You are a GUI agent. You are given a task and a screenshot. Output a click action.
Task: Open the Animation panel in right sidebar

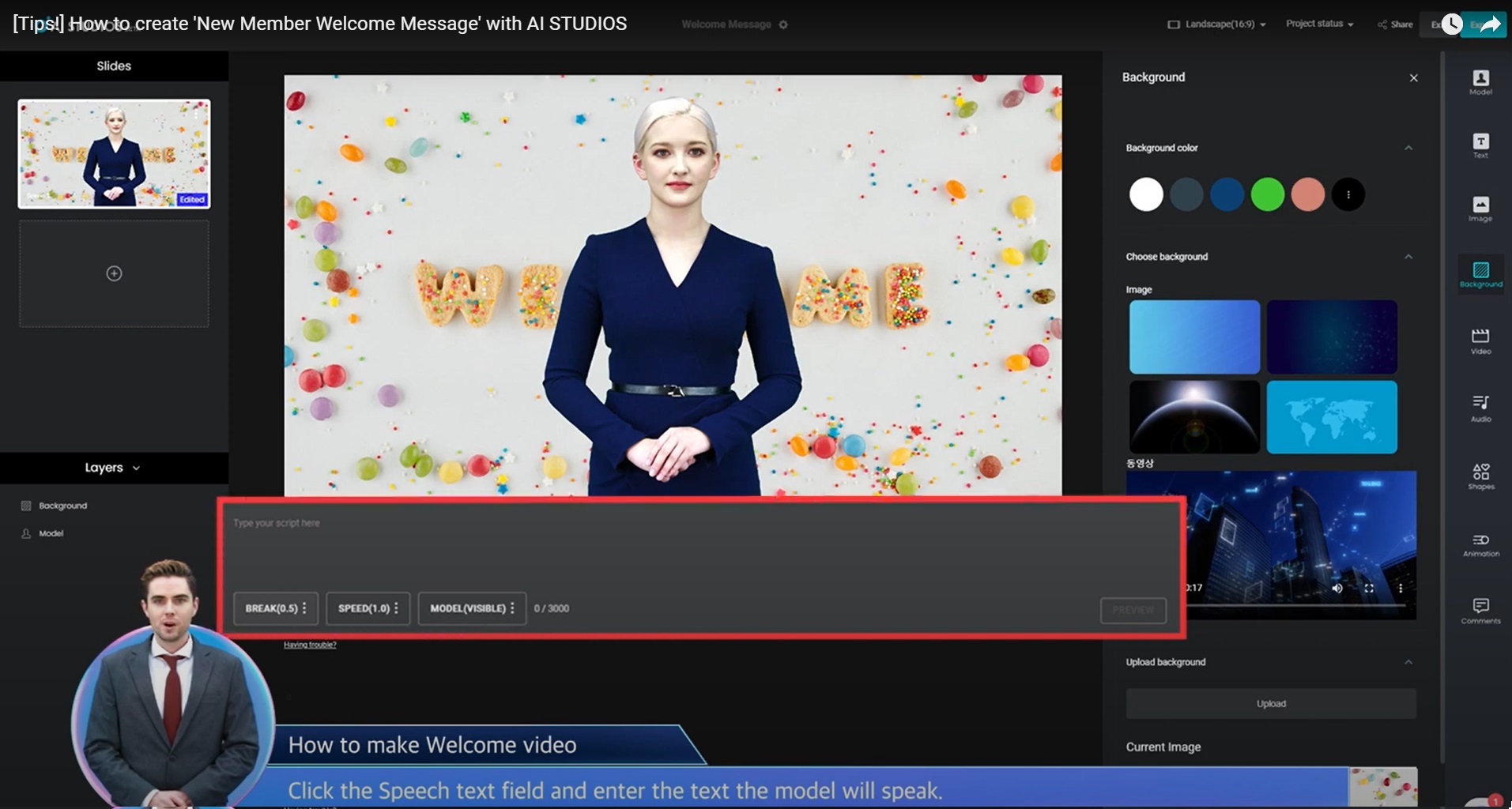(x=1480, y=544)
